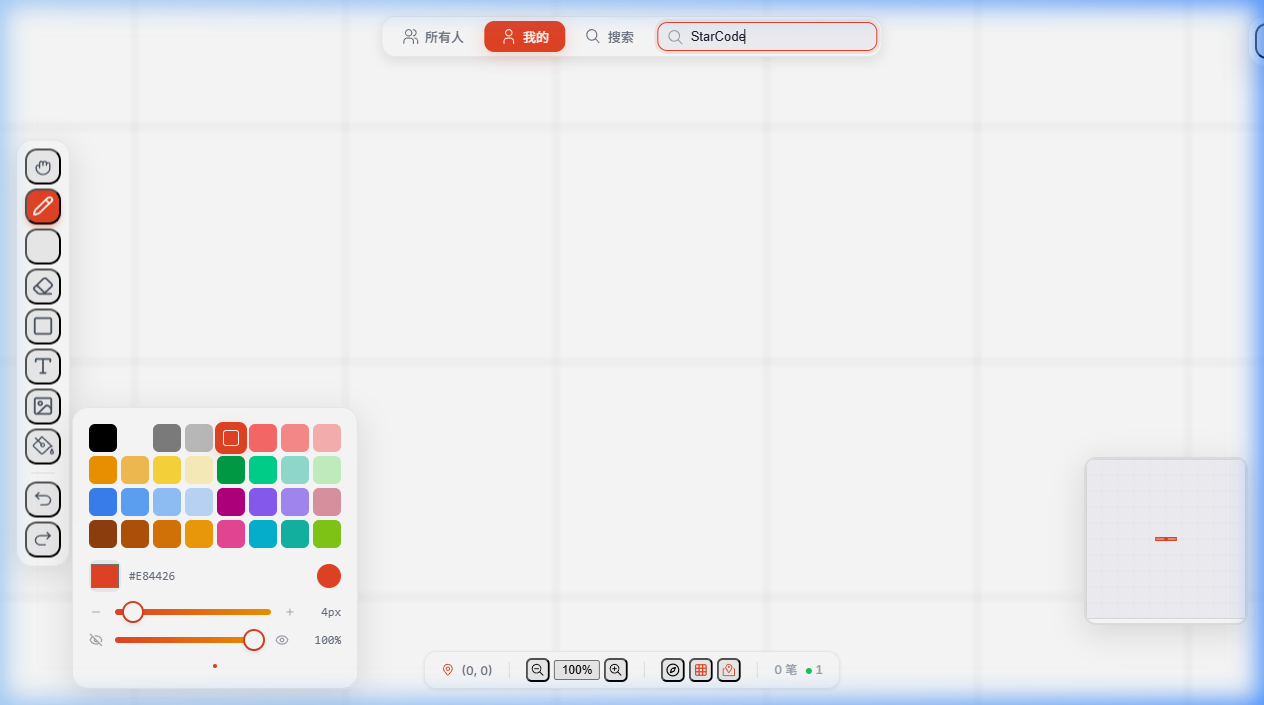Click the open eye full opacity icon
This screenshot has height=705, width=1264.
coord(282,640)
